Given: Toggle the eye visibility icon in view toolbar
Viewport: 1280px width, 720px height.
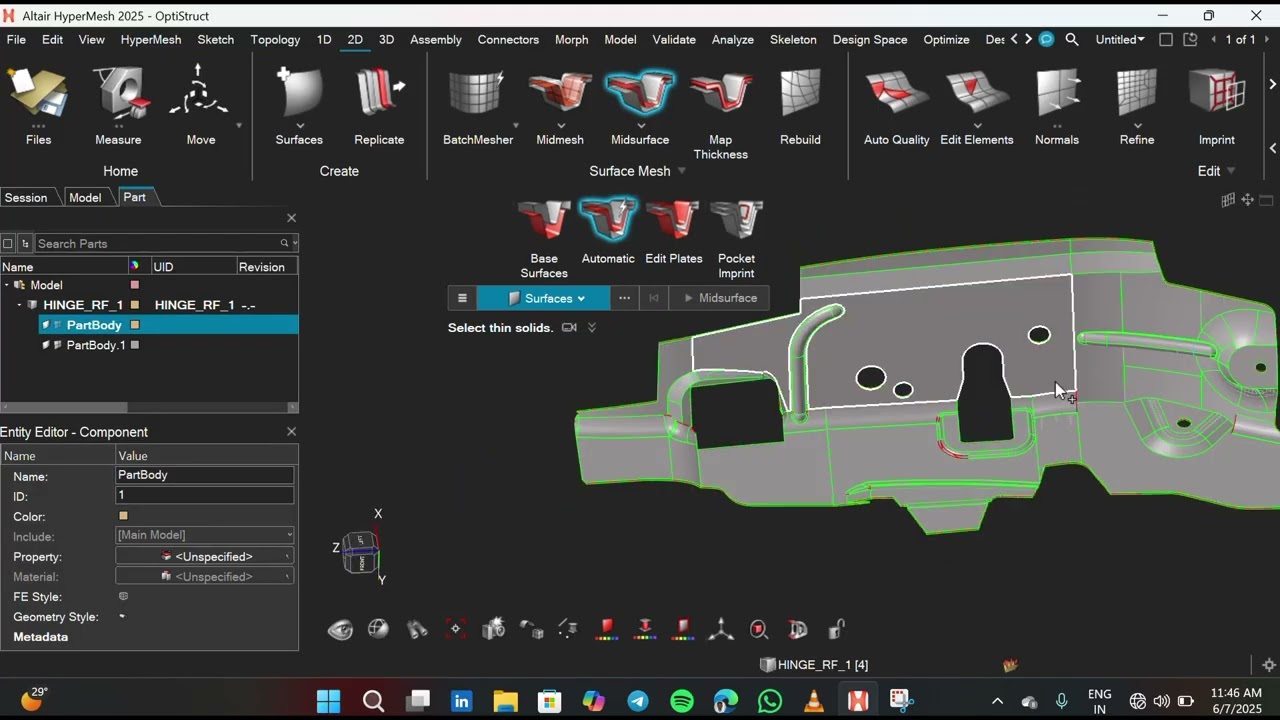Looking at the screenshot, I should tap(340, 630).
